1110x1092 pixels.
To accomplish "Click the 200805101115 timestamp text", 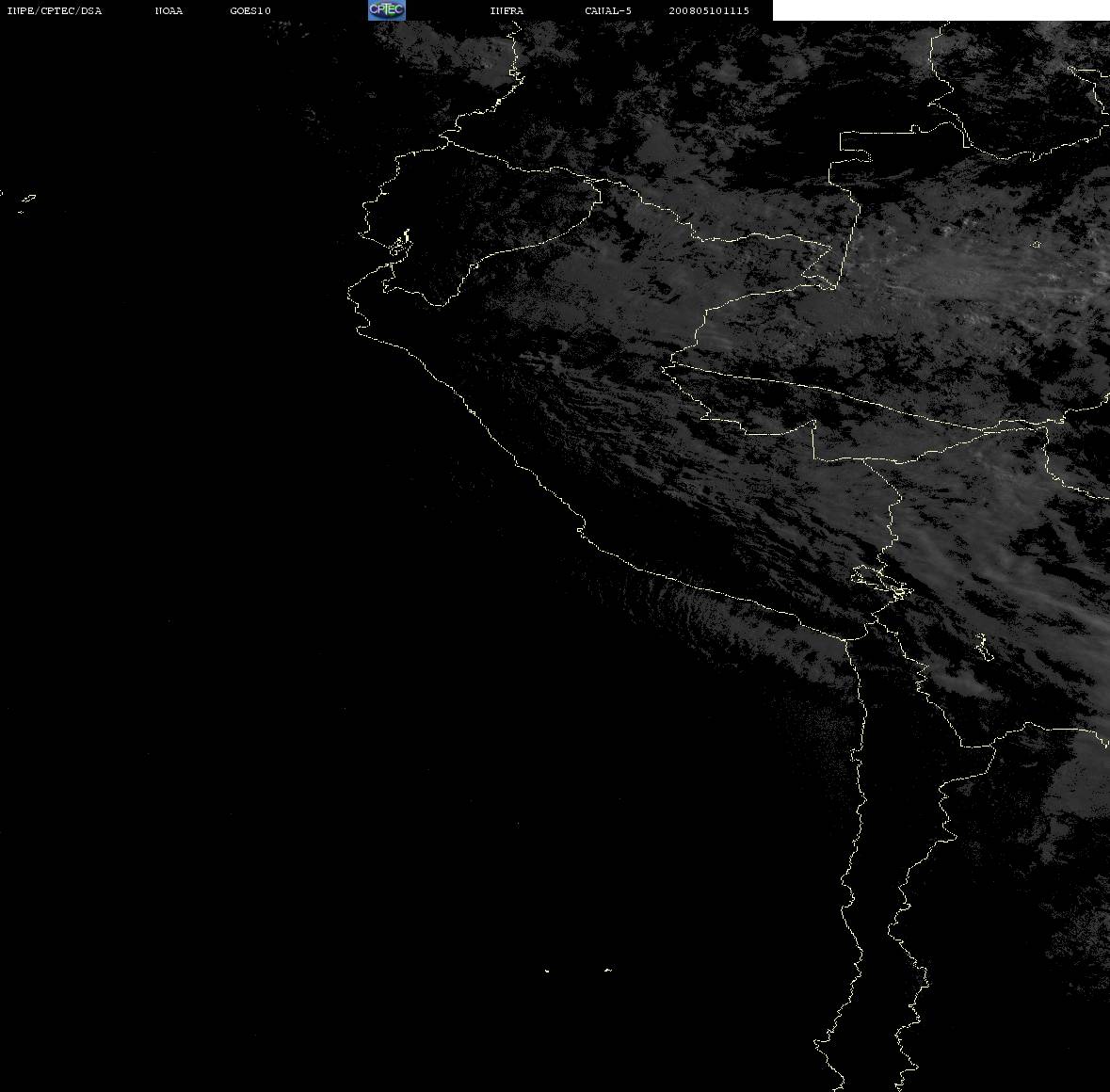I will click(709, 10).
